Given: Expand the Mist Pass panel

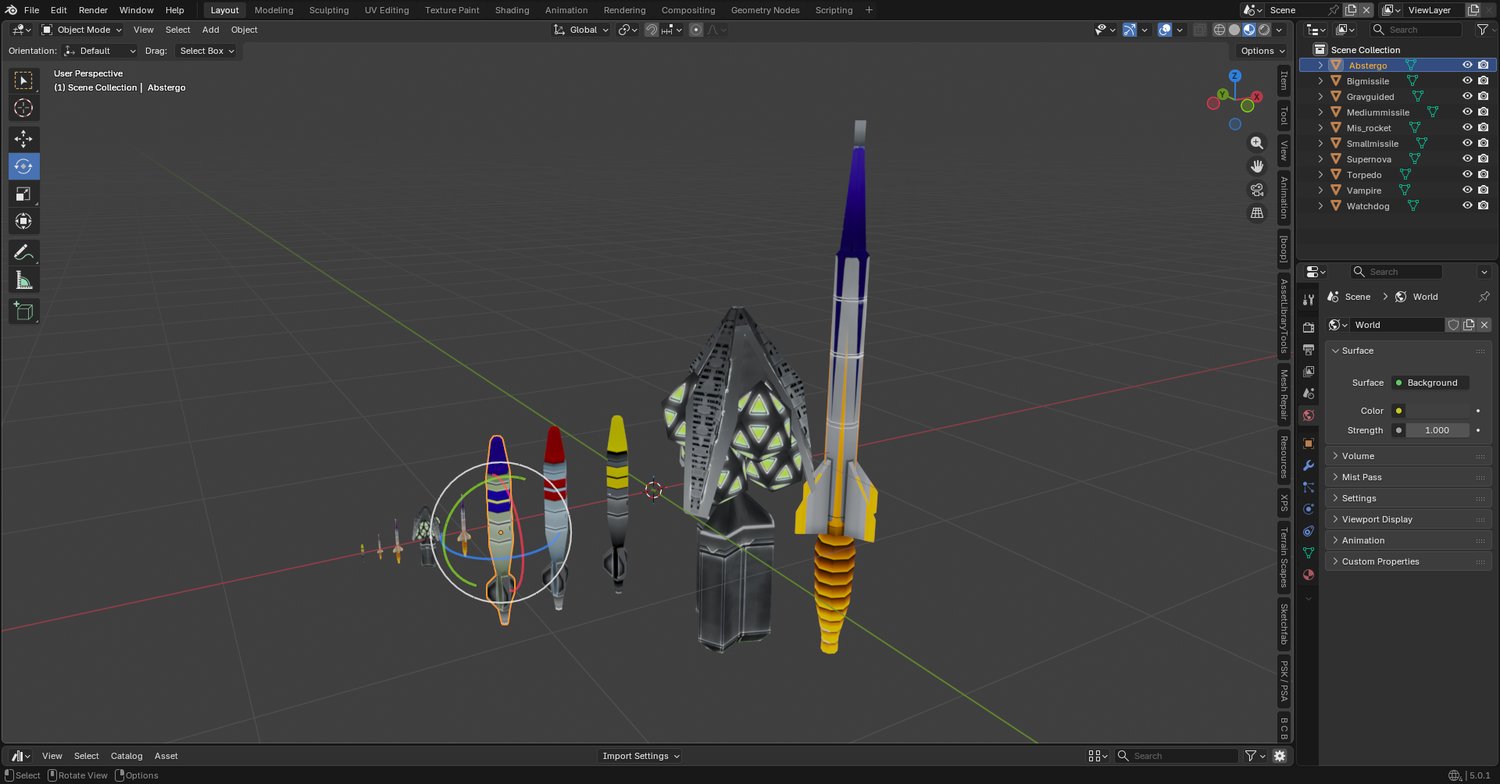Looking at the screenshot, I should point(1409,477).
